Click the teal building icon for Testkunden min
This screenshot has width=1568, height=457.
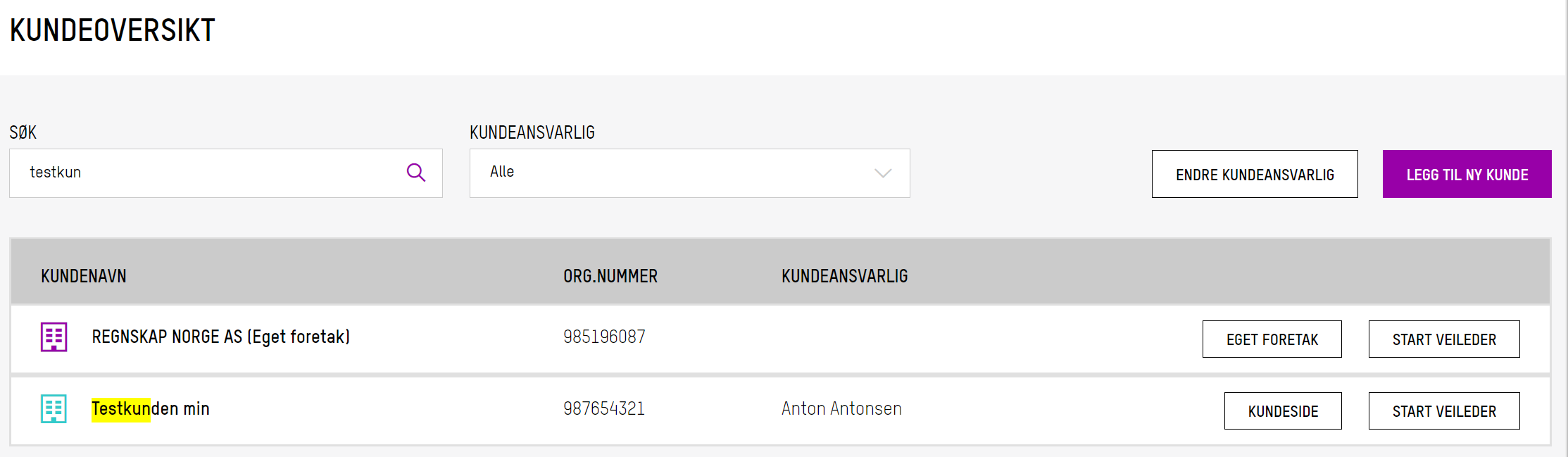(54, 409)
